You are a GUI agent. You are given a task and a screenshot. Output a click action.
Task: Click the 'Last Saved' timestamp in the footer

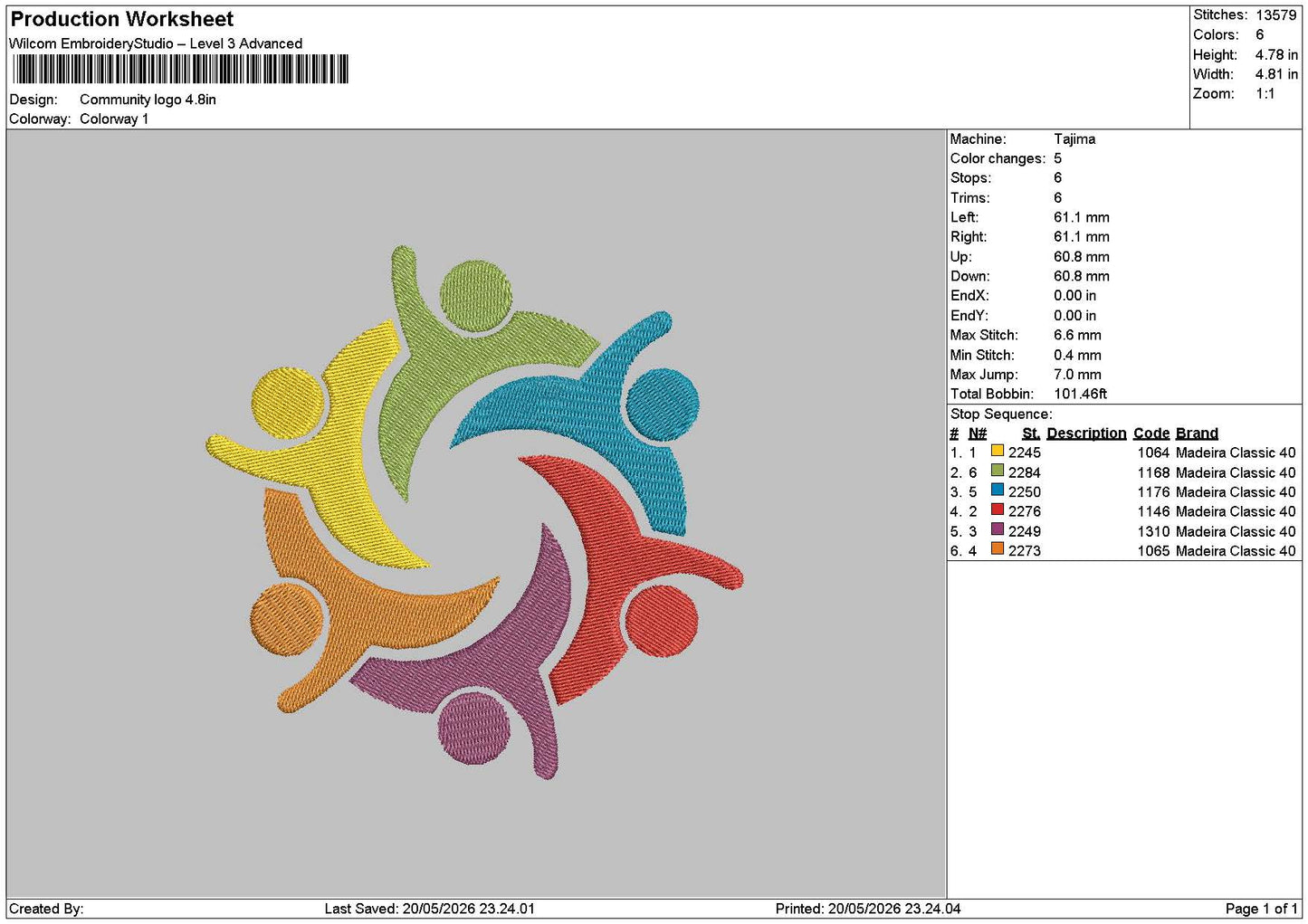[429, 909]
